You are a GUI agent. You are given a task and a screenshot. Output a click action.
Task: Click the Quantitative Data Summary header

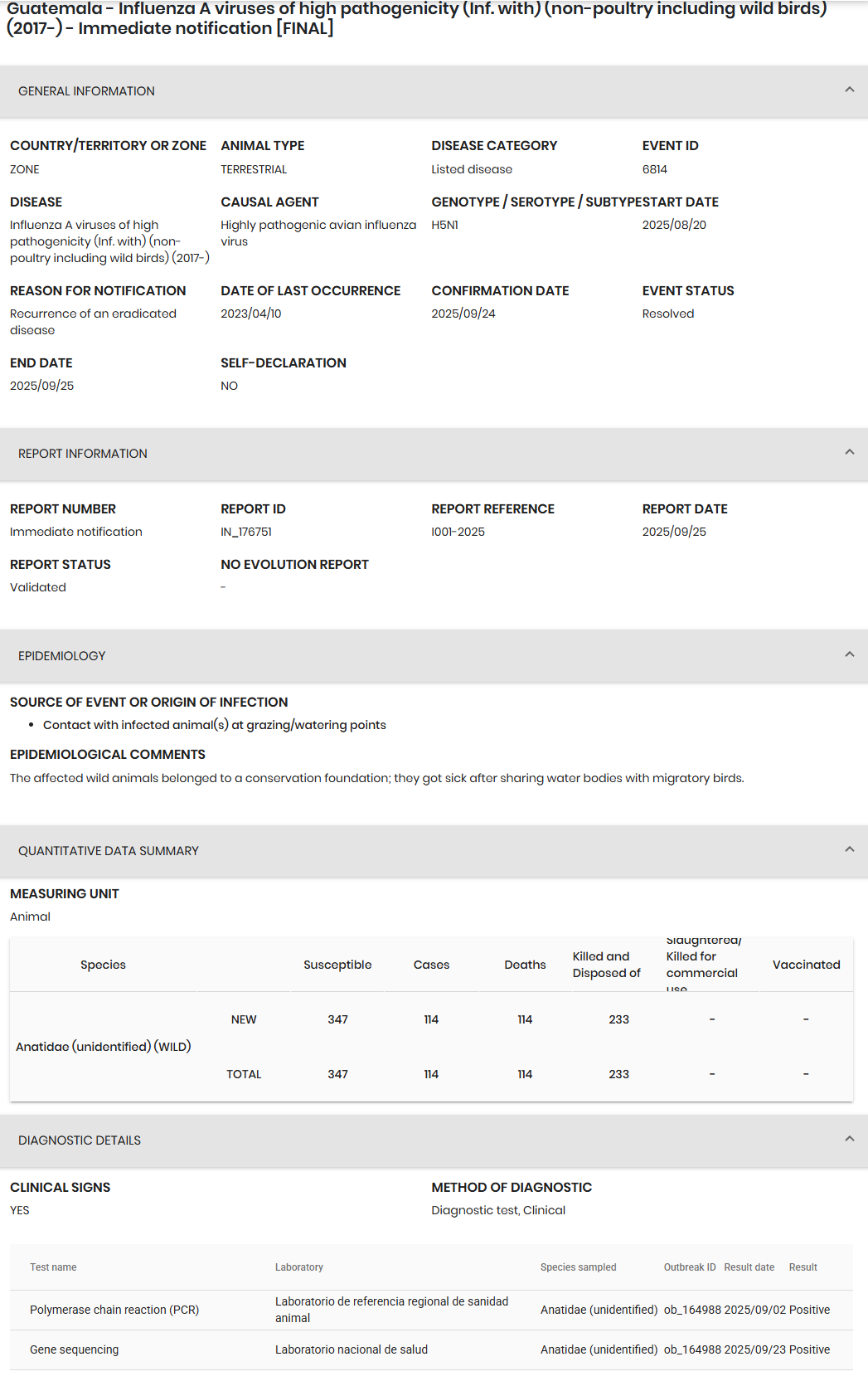coord(109,851)
